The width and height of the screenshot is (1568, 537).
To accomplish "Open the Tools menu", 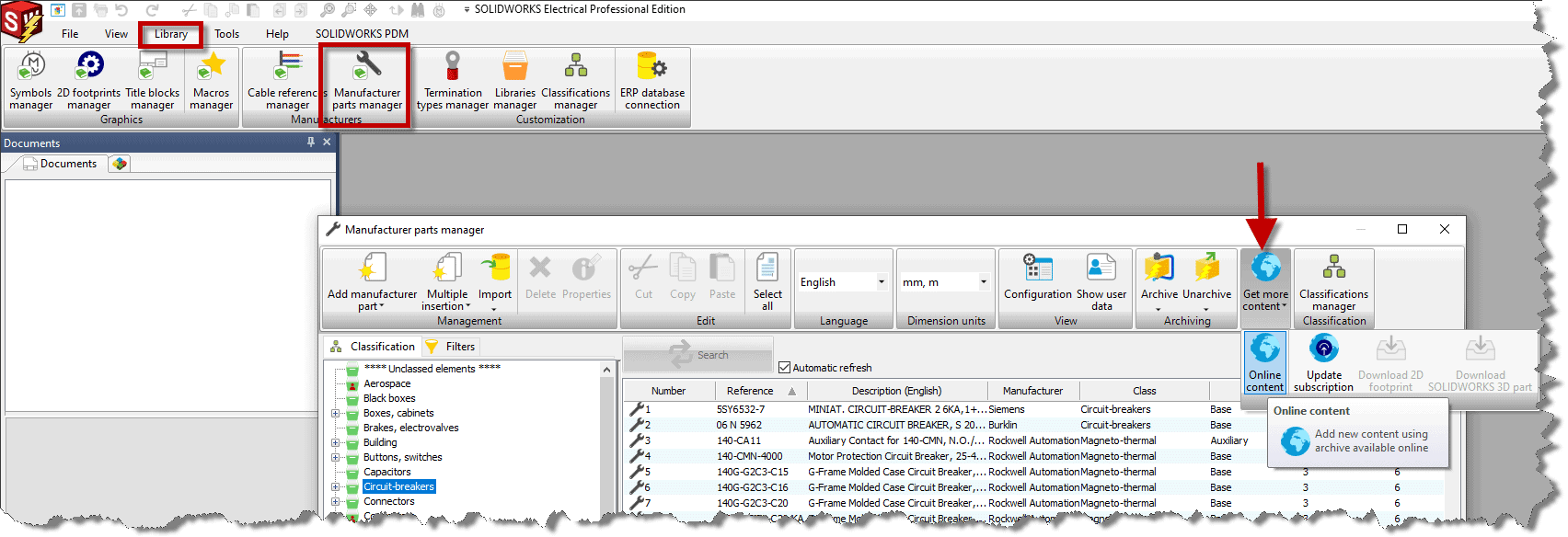I will 226,34.
